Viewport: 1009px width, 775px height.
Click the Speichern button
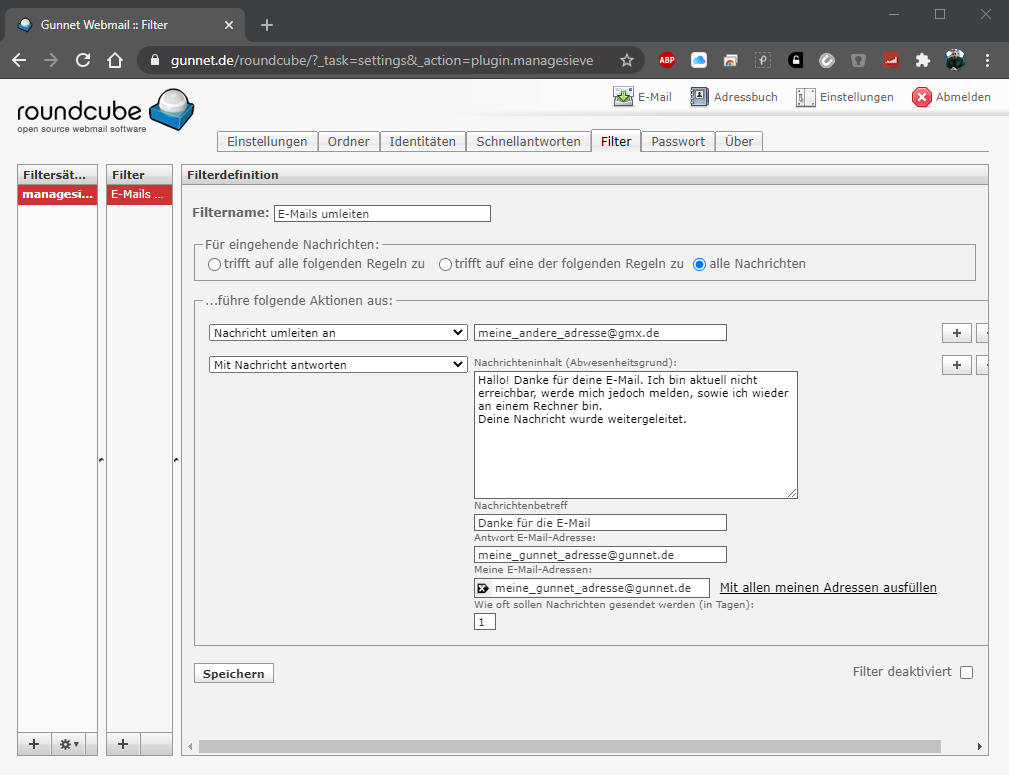tap(234, 673)
